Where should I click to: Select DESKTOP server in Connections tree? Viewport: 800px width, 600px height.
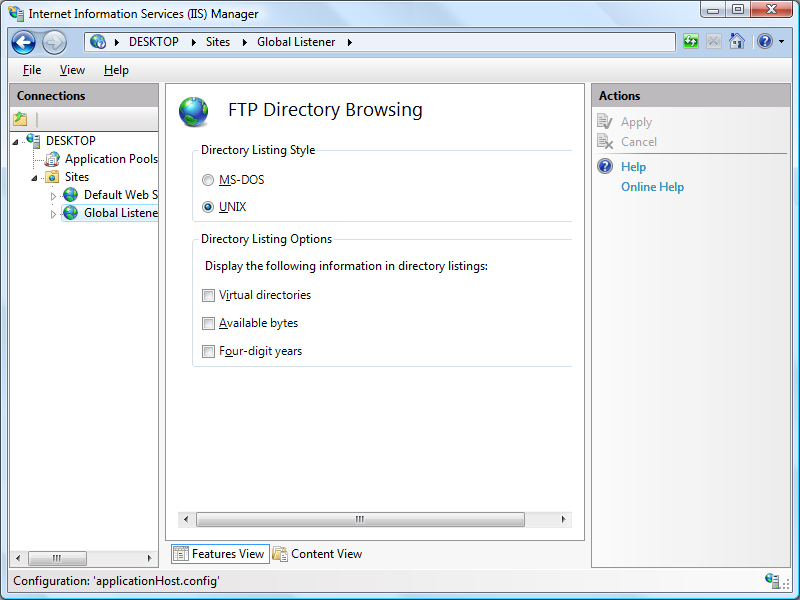click(x=71, y=141)
